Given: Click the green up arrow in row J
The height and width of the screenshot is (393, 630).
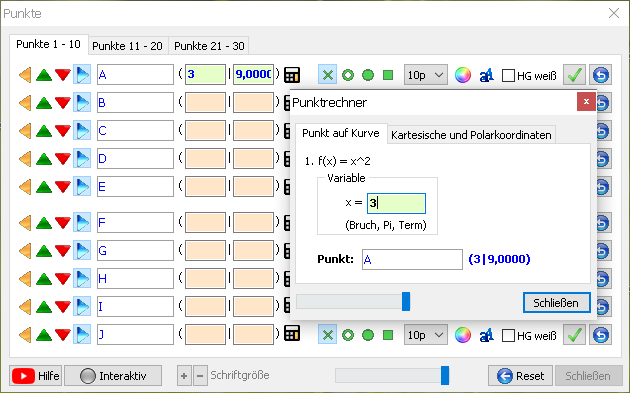Looking at the screenshot, I should [44, 335].
